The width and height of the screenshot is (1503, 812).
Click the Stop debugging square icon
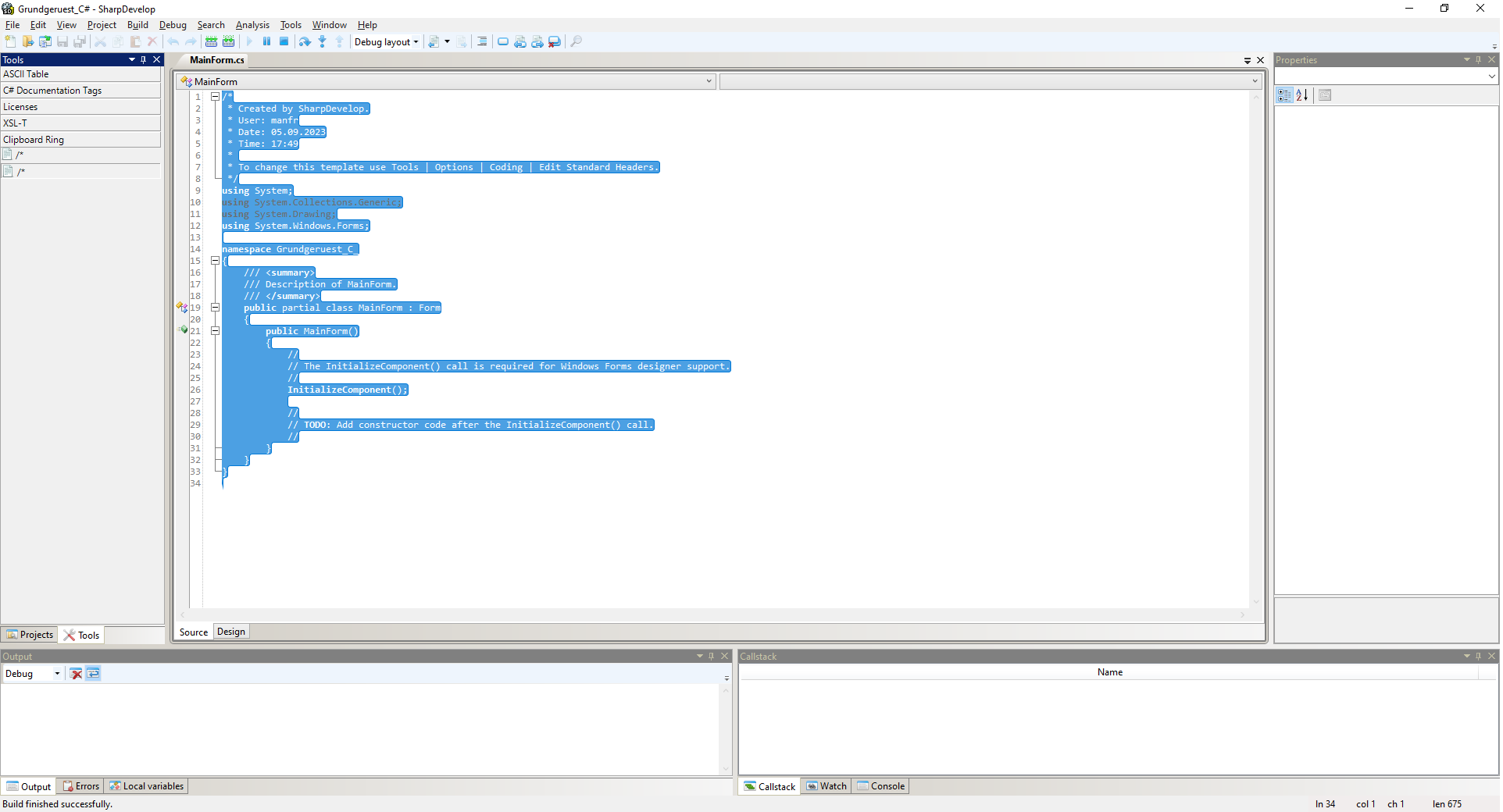(284, 41)
